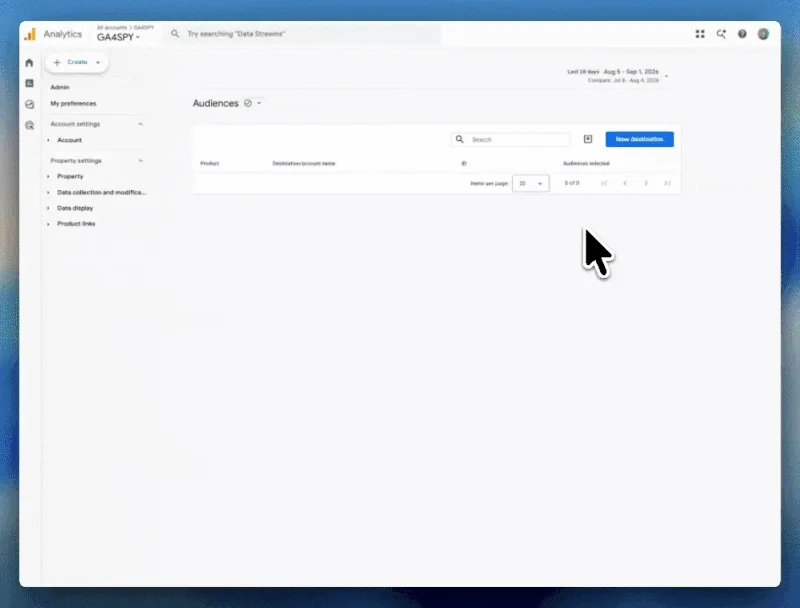The width and height of the screenshot is (800, 608).
Task: Open the profile avatar menu
Action: pyautogui.click(x=763, y=34)
